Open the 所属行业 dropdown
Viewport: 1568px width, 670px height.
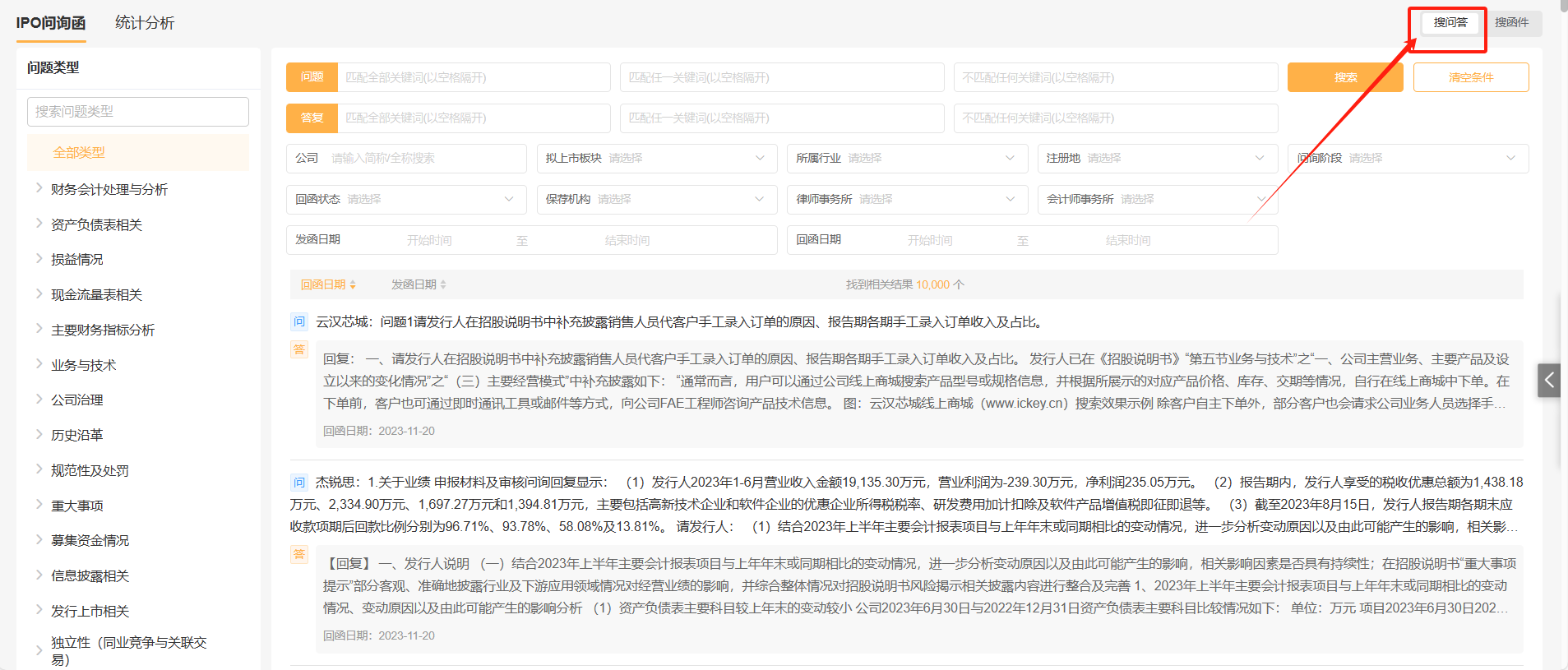pos(907,158)
